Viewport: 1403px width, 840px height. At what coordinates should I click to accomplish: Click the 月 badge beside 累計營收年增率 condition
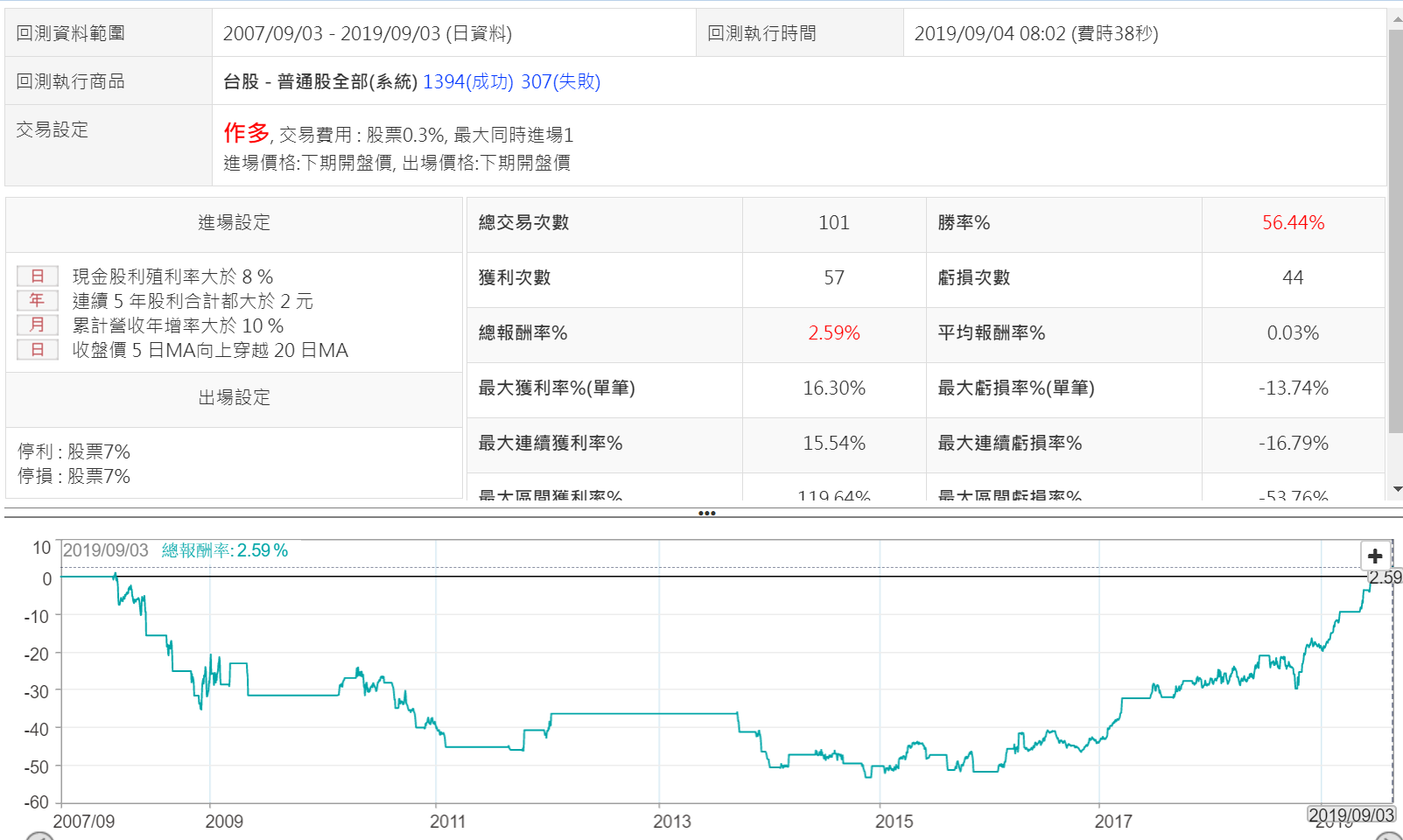38,325
